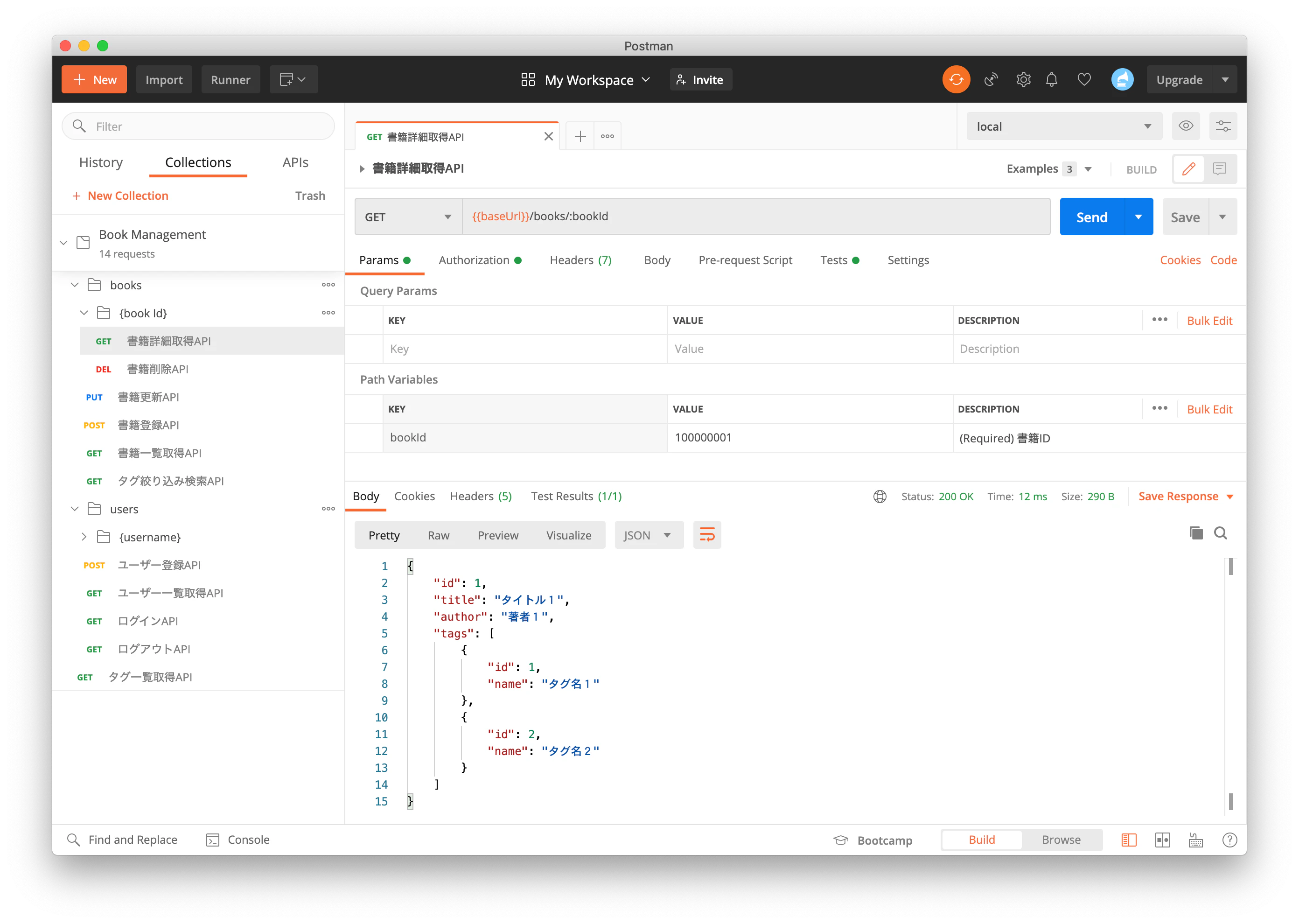Open environment quick look eye icon
Viewport: 1299px width, 924px height.
[1185, 126]
